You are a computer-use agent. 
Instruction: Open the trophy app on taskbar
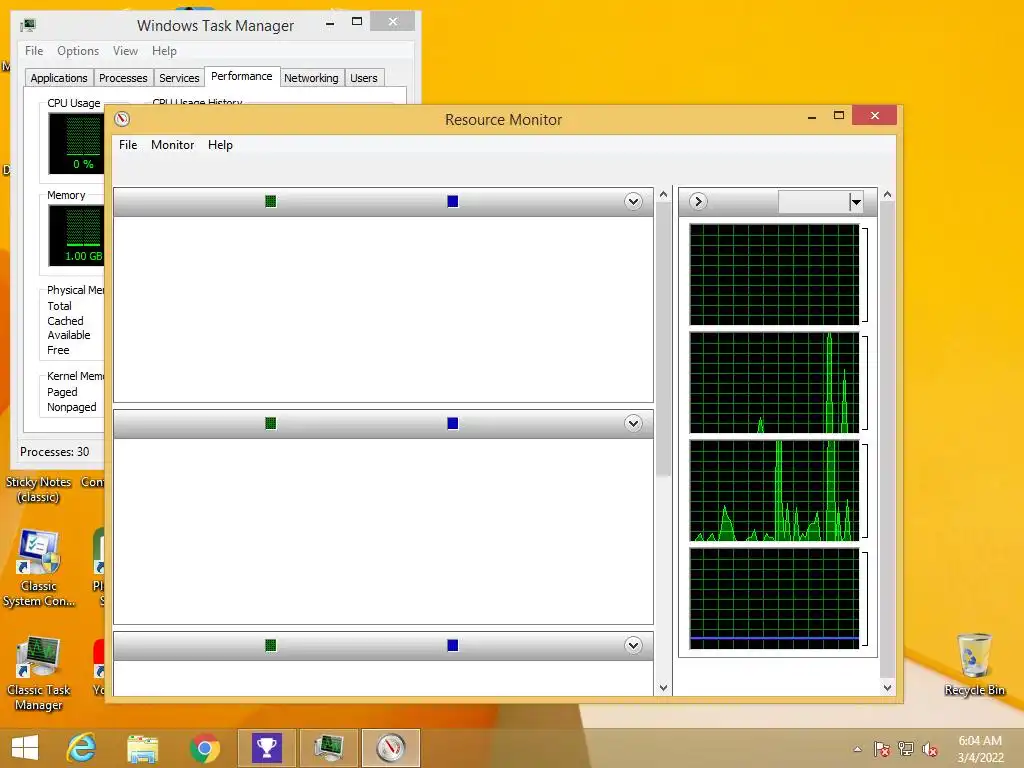tap(266, 748)
